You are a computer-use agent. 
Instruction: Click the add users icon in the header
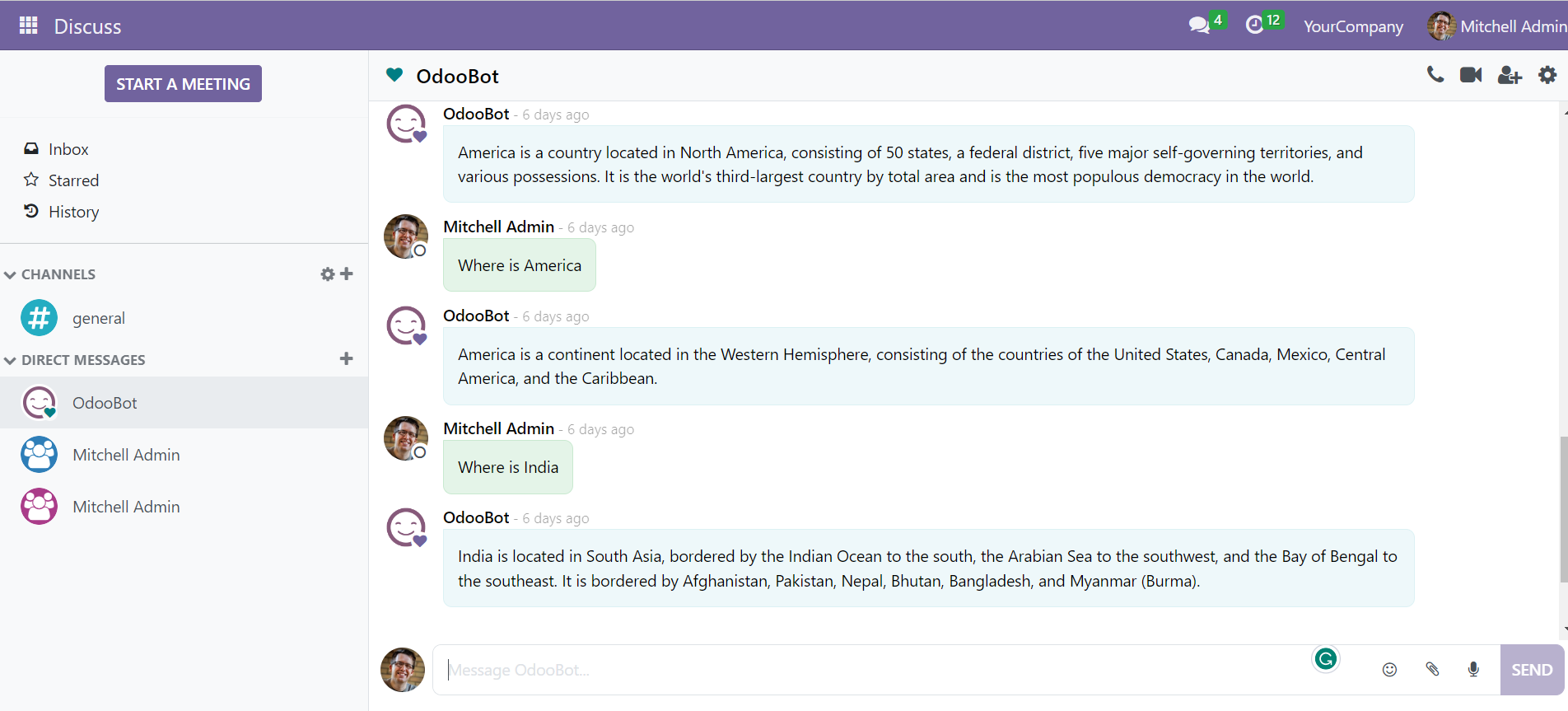tap(1510, 75)
